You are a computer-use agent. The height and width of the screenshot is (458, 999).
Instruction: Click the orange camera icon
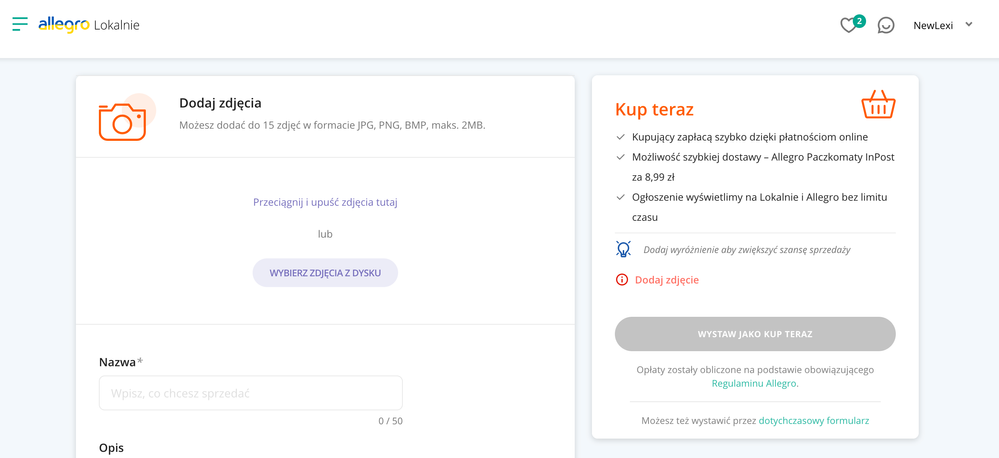click(126, 118)
